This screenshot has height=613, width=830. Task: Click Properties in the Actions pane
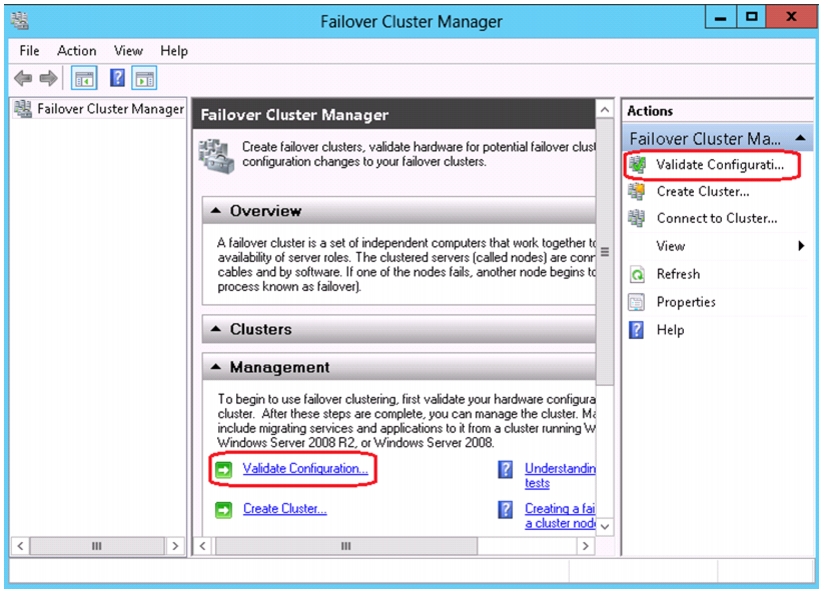pos(686,302)
